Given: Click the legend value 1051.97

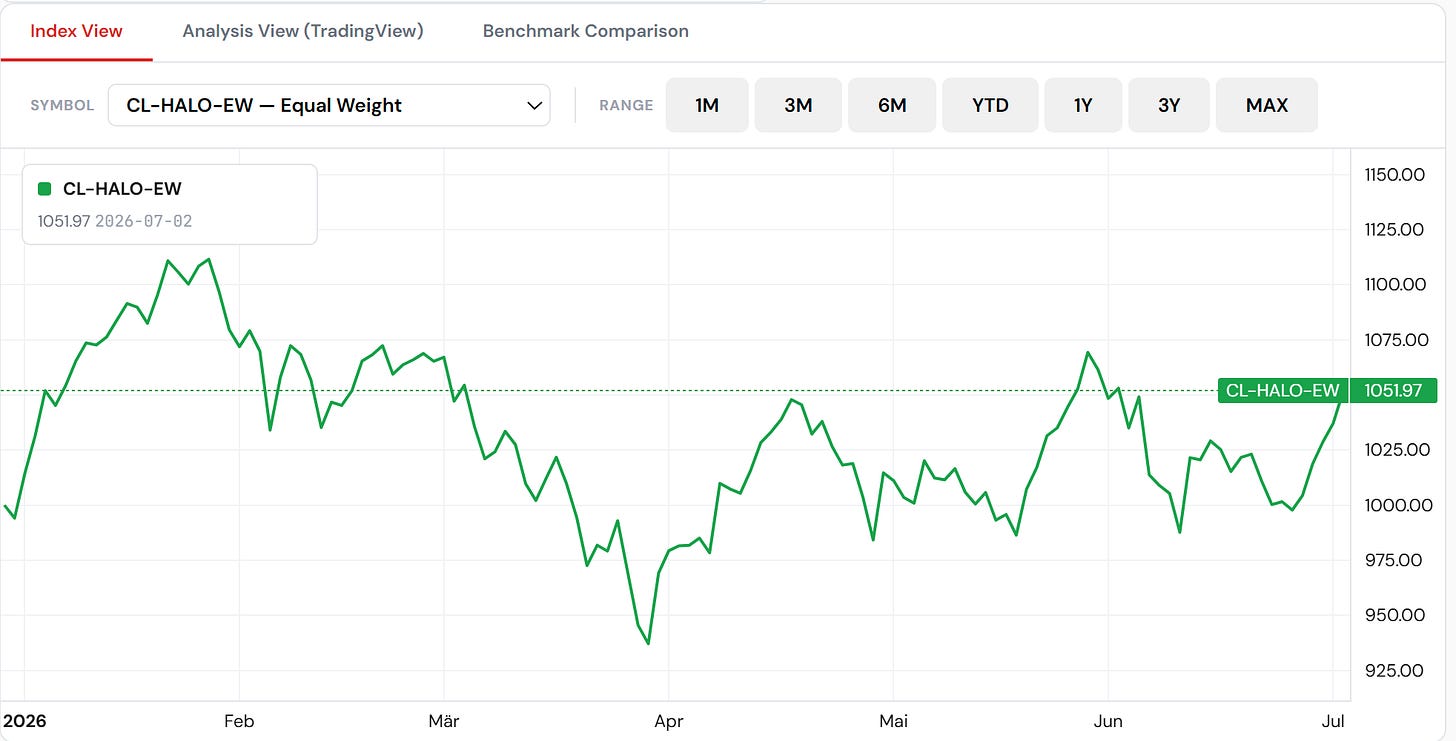Looking at the screenshot, I should [x=64, y=221].
